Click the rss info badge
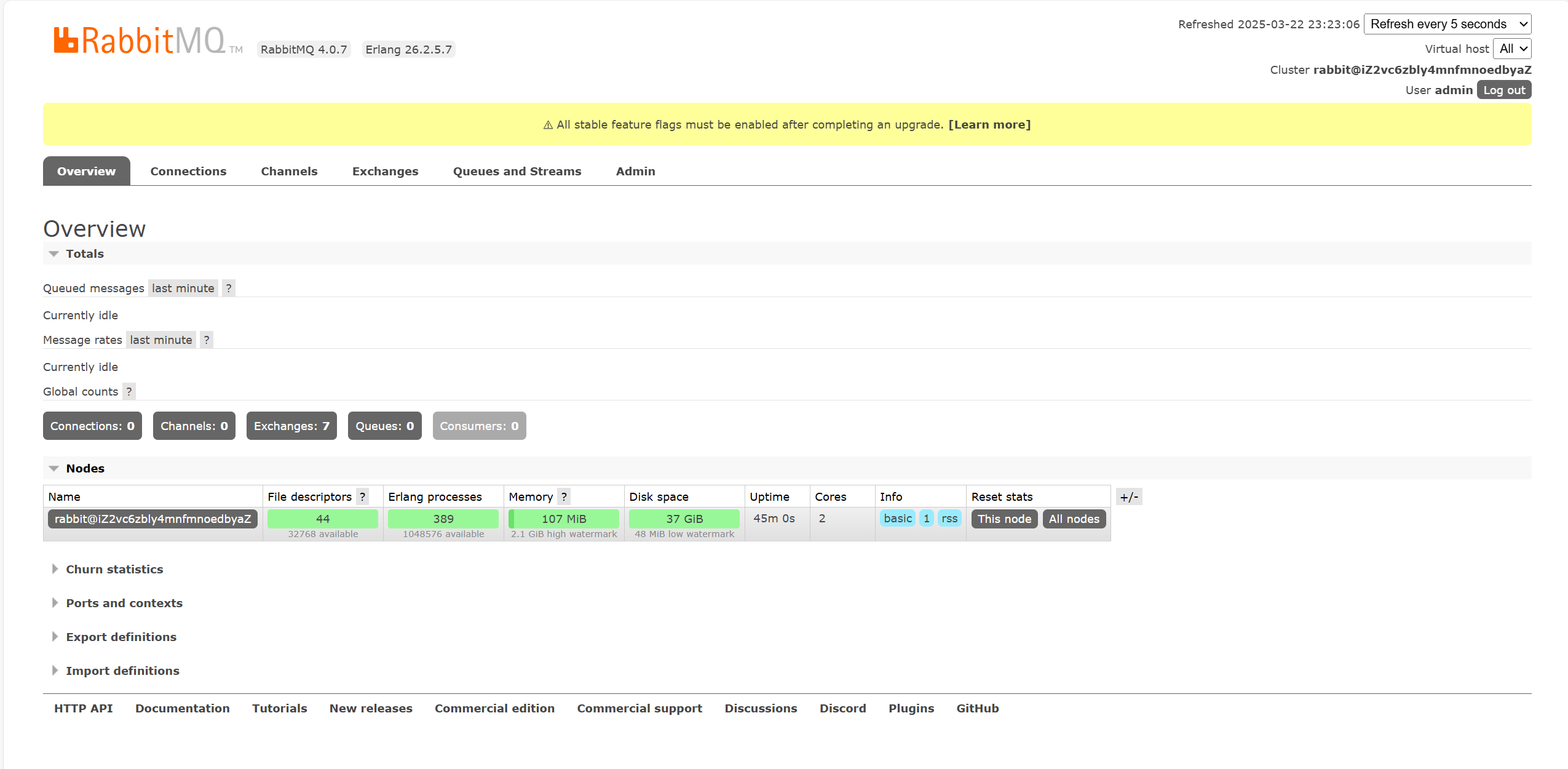The image size is (1568, 769). point(949,519)
